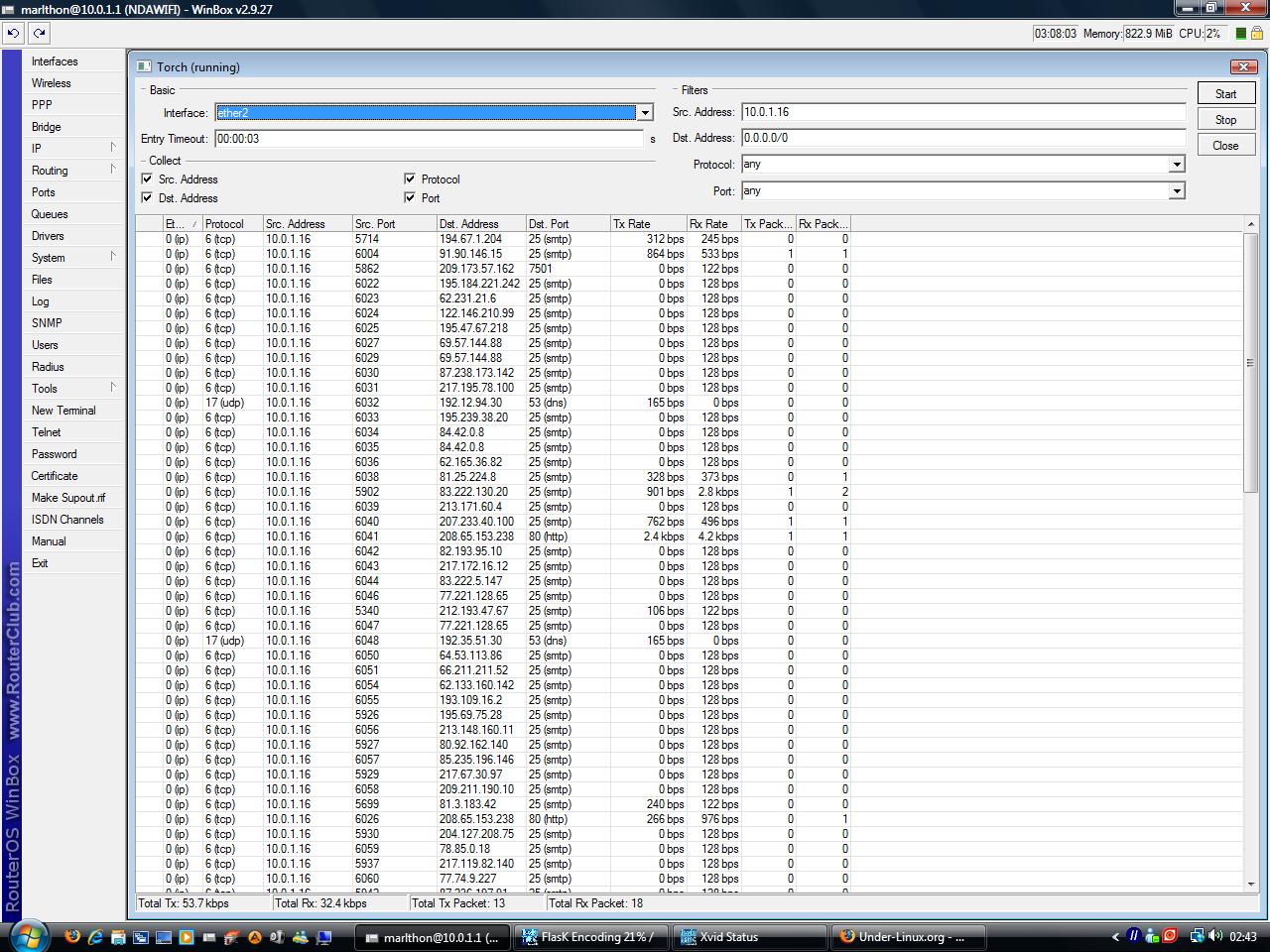1270x952 pixels.
Task: Sort by the Protocol column header
Action: [232, 224]
